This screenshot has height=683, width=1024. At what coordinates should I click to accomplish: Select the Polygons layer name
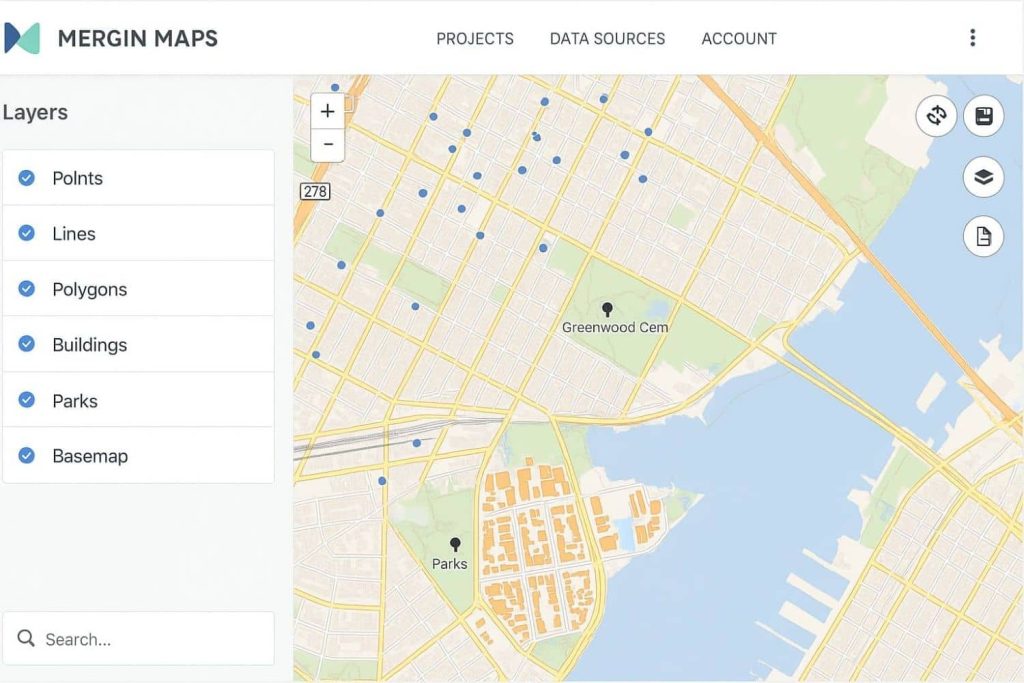[x=89, y=289]
